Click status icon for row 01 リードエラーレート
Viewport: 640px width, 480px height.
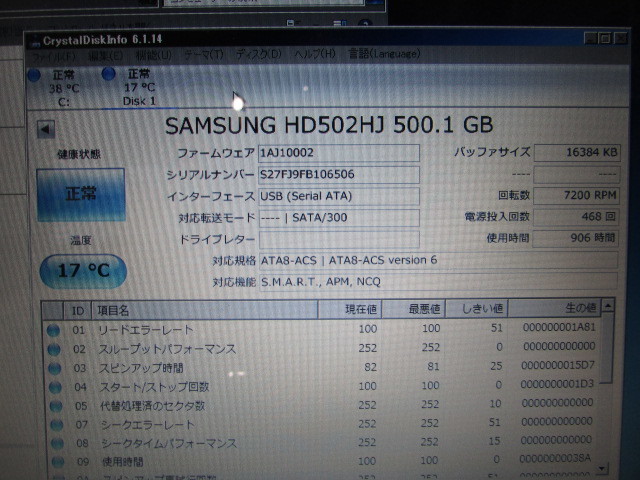pyautogui.click(x=53, y=331)
